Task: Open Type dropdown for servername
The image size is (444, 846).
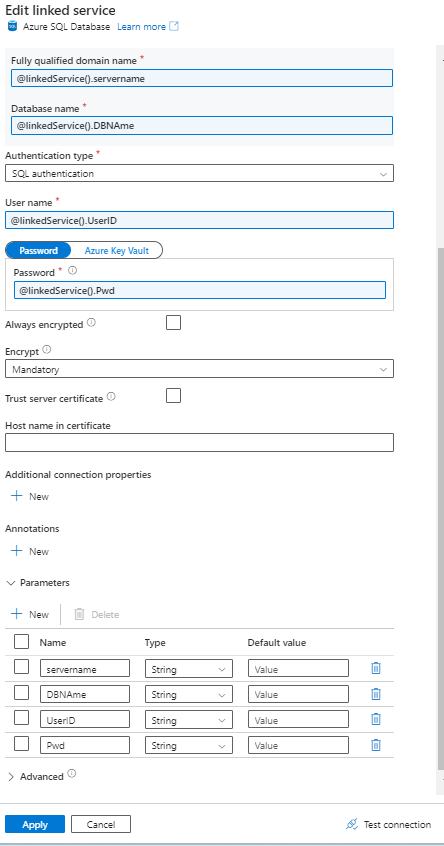Action: point(189,669)
